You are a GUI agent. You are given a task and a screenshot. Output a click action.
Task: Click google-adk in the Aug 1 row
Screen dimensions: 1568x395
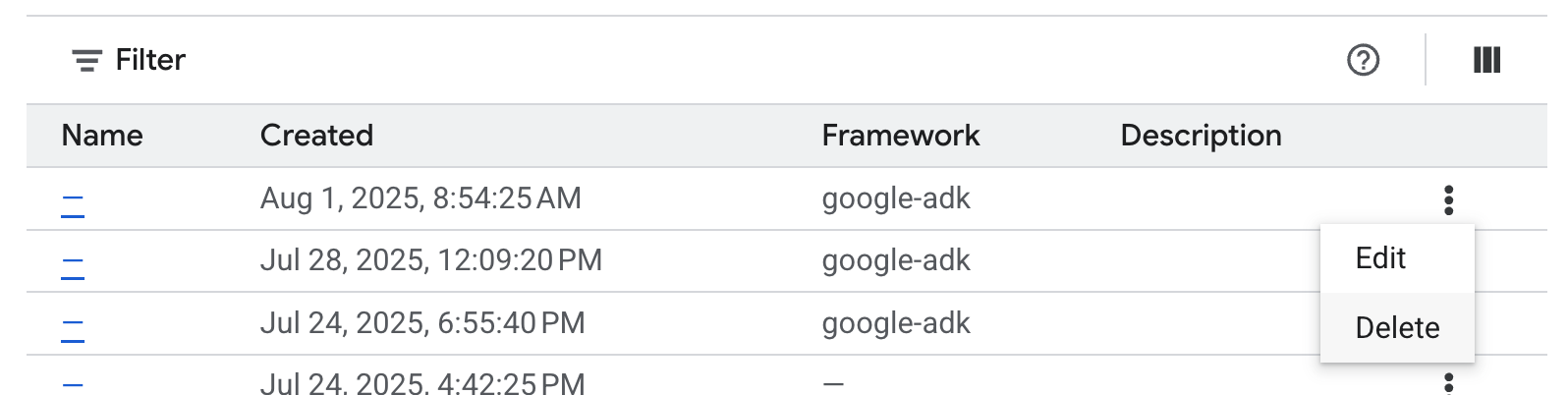point(896,198)
